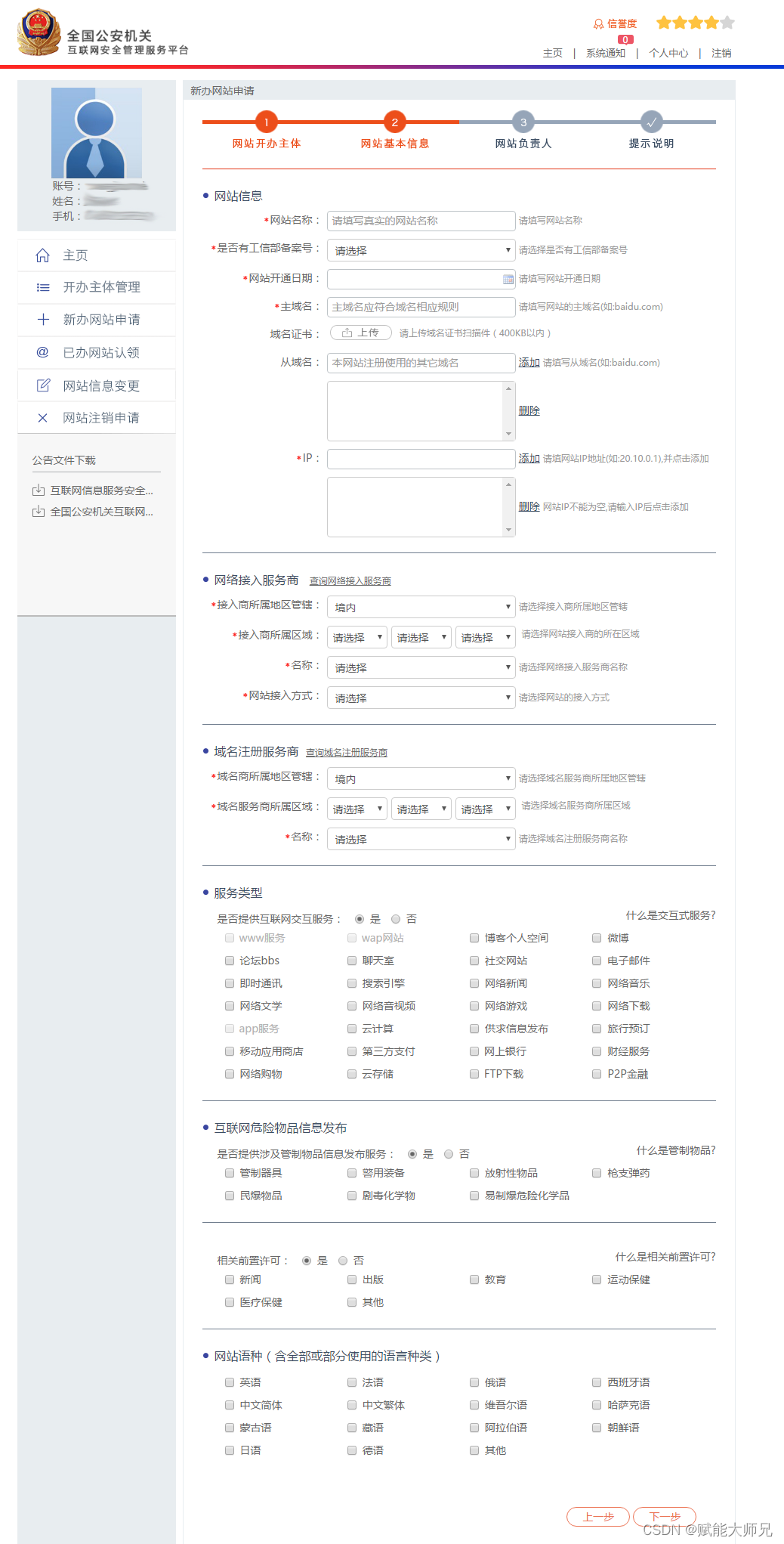The image size is (784, 1544).
Task: Click the checkmark step circle 提示说明
Action: click(x=652, y=122)
